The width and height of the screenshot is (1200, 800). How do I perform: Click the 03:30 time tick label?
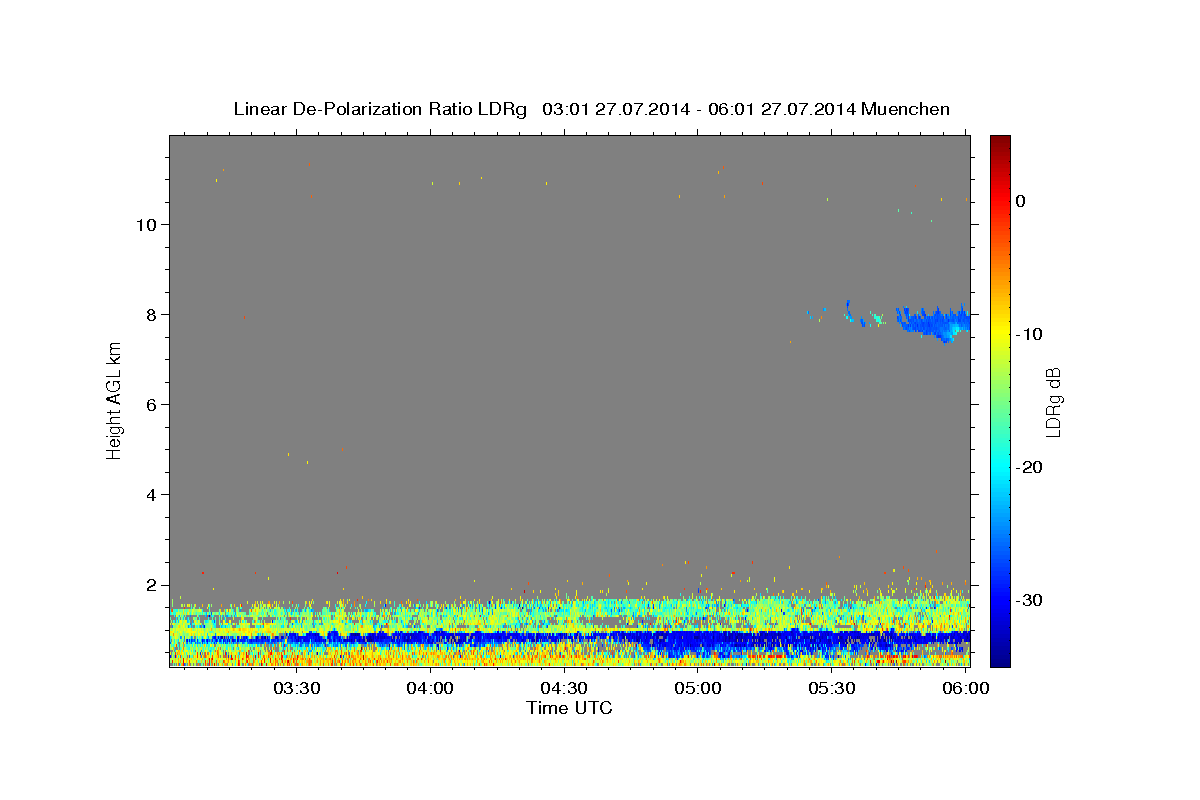click(x=297, y=688)
